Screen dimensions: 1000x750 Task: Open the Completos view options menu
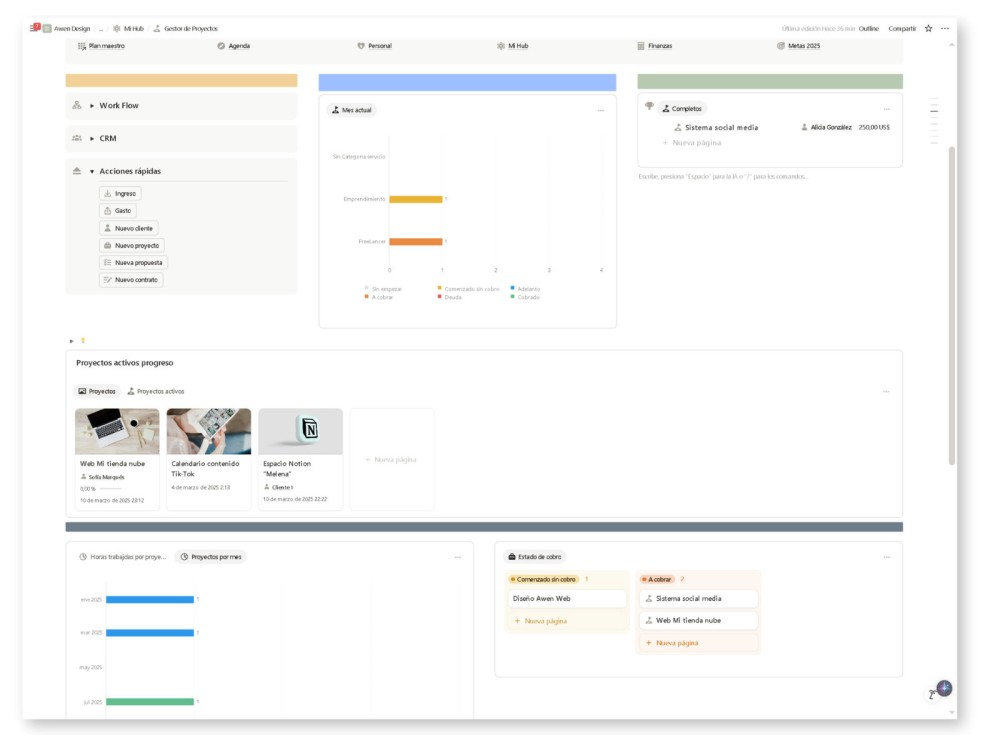pos(886,109)
